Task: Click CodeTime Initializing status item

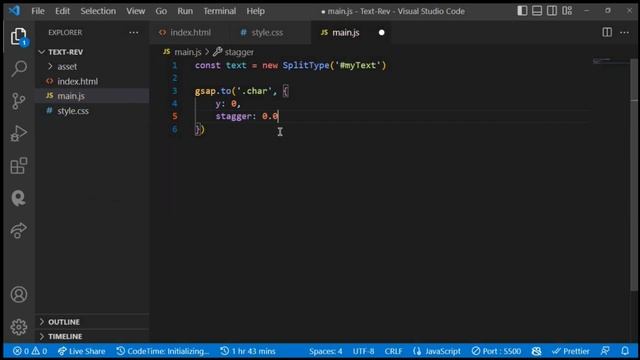Action: 162,351
